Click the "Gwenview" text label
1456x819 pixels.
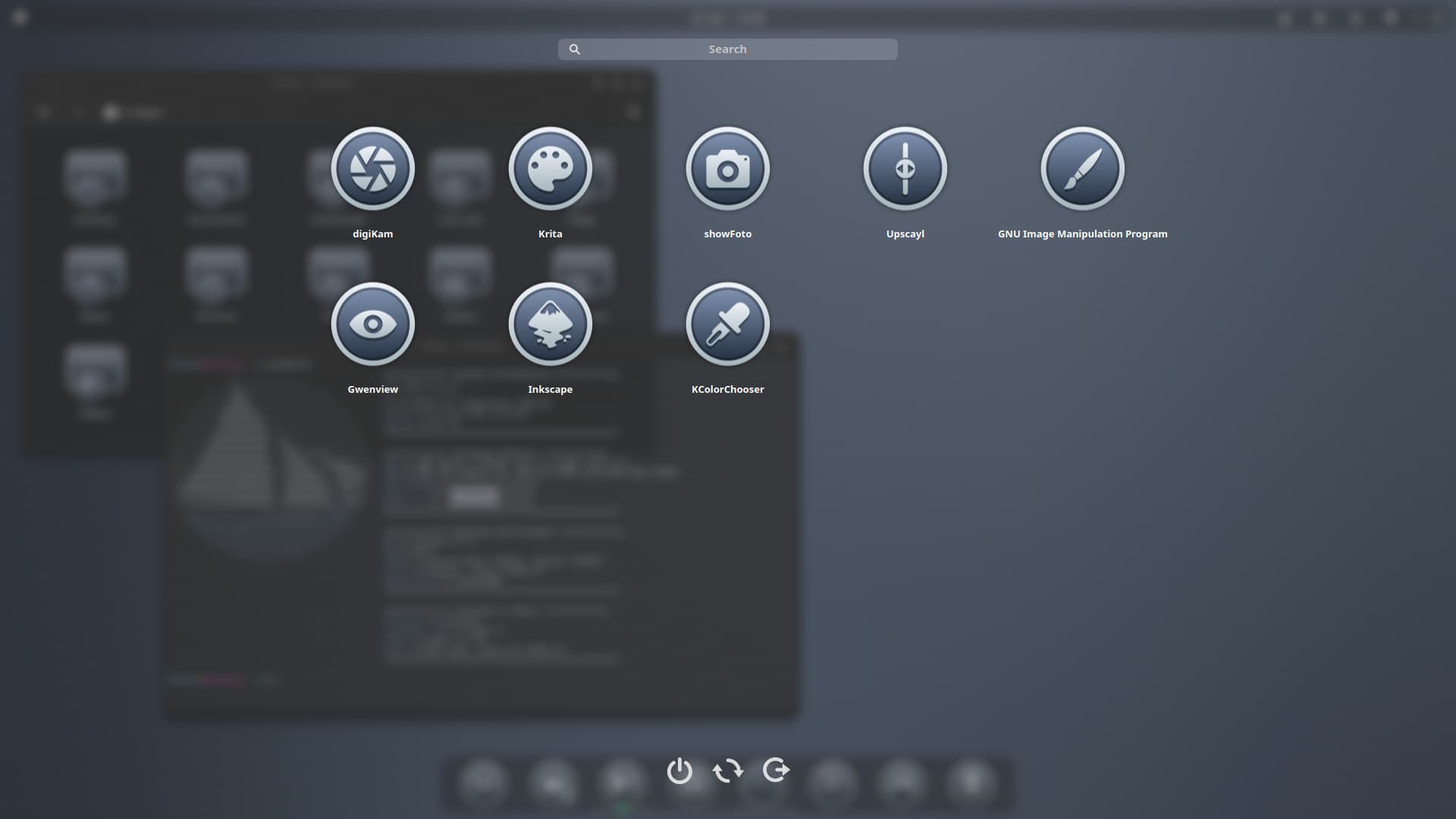372,389
